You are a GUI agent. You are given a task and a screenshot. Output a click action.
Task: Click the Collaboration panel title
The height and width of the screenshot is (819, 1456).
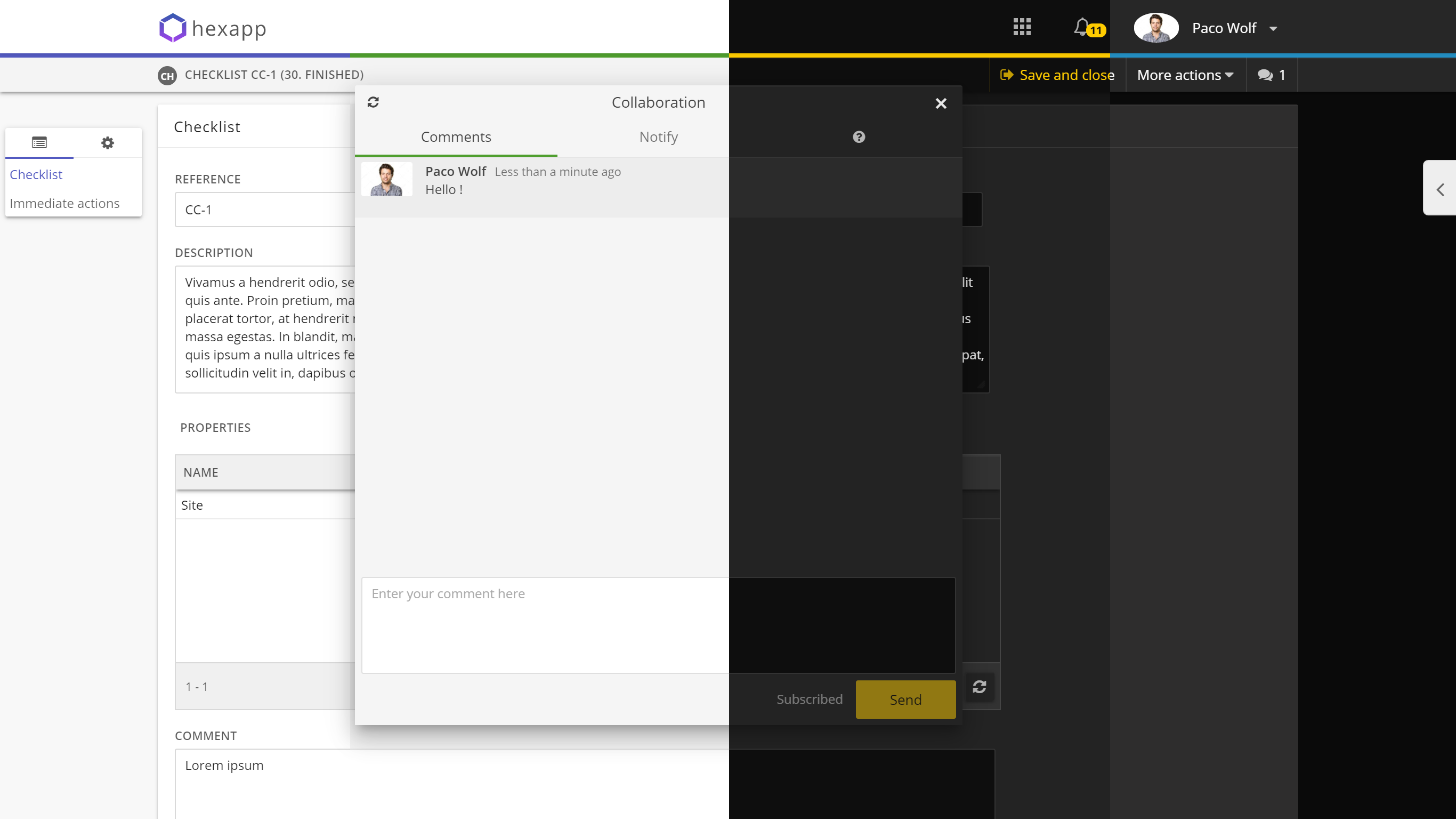[x=659, y=102]
